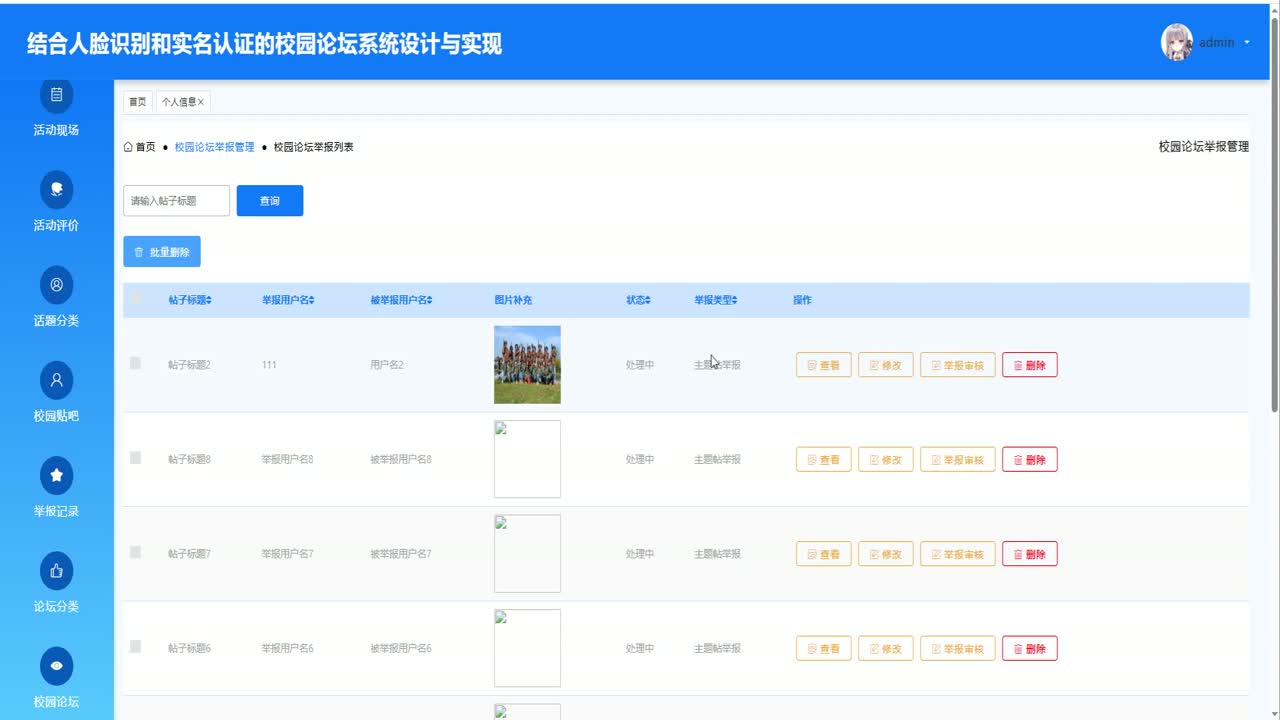This screenshot has width=1280, height=720.
Task: Click the 批量删除 button
Action: (x=162, y=252)
